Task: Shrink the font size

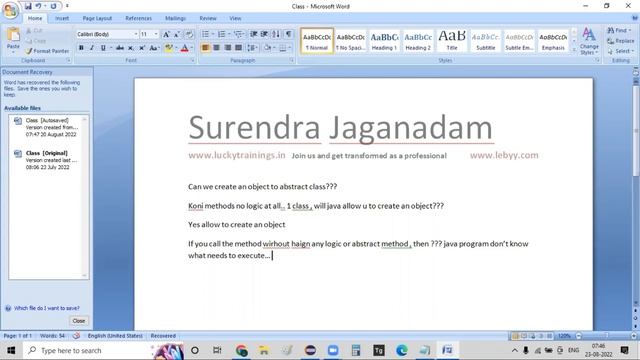Action: coord(177,34)
